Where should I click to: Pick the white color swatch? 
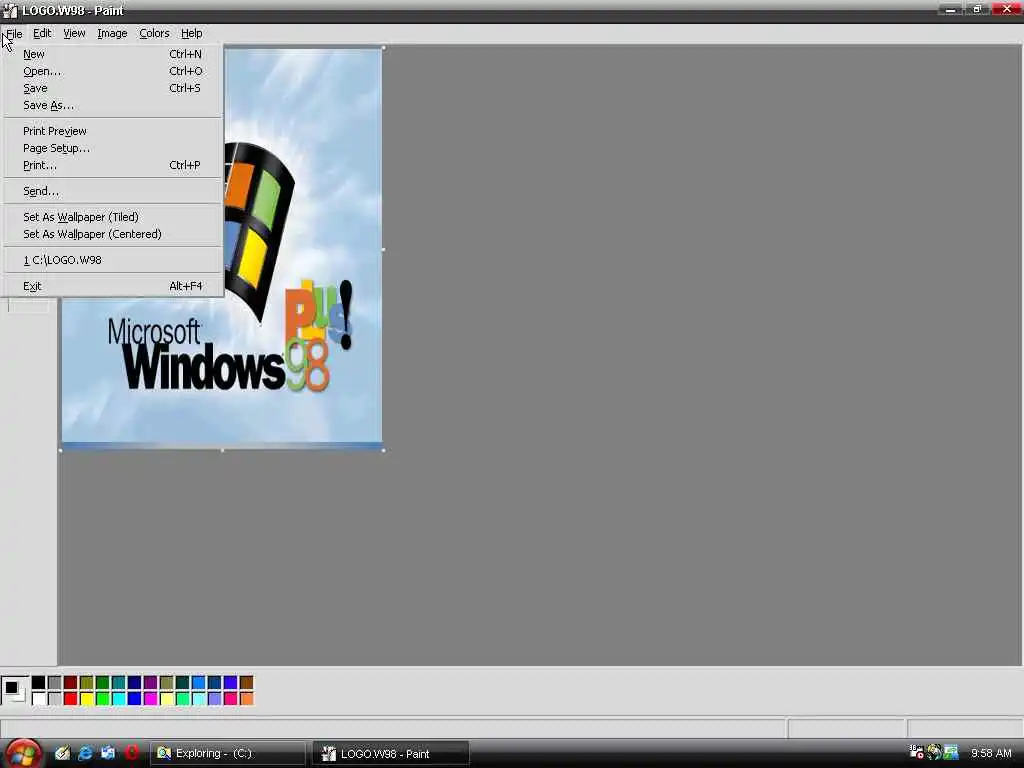click(39, 699)
